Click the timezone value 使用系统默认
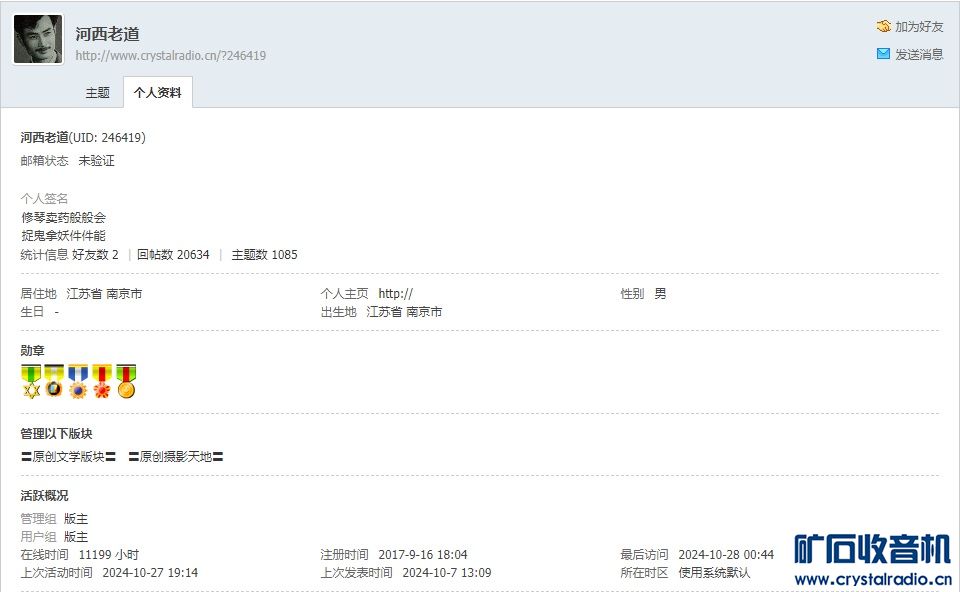The width and height of the screenshot is (960, 592). click(714, 573)
